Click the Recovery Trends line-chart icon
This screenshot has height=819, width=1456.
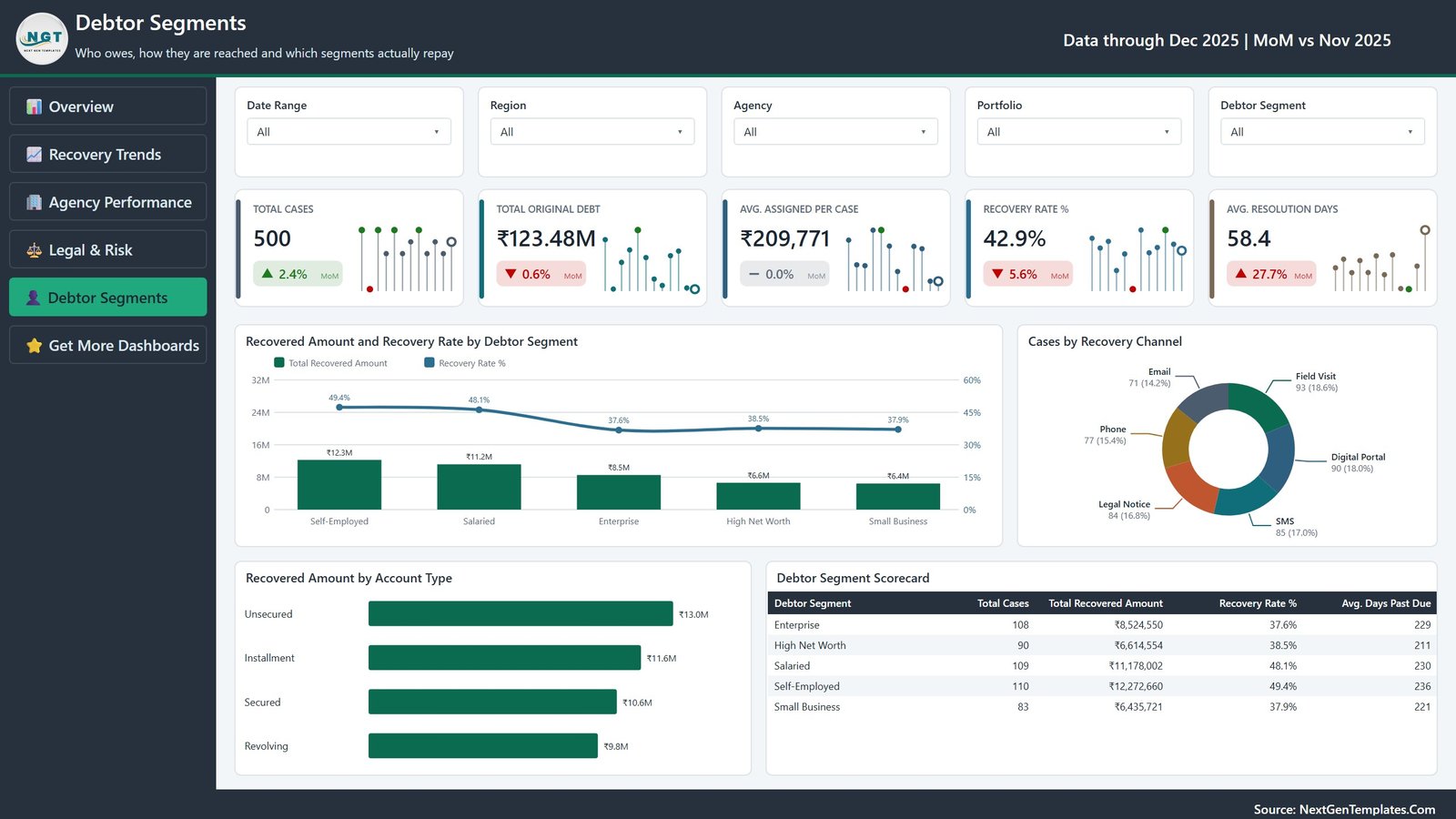click(34, 155)
